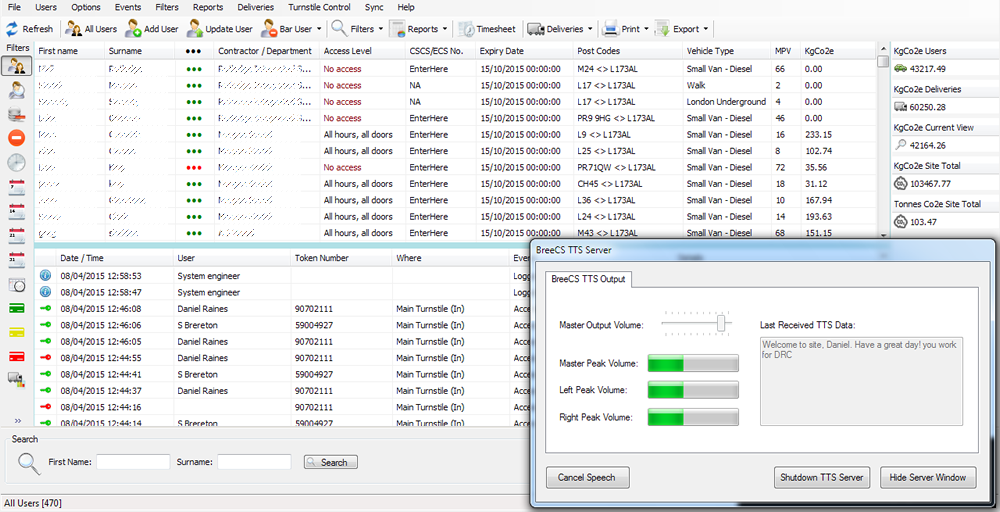Click the Shutdown TTS Server button

tap(821, 477)
